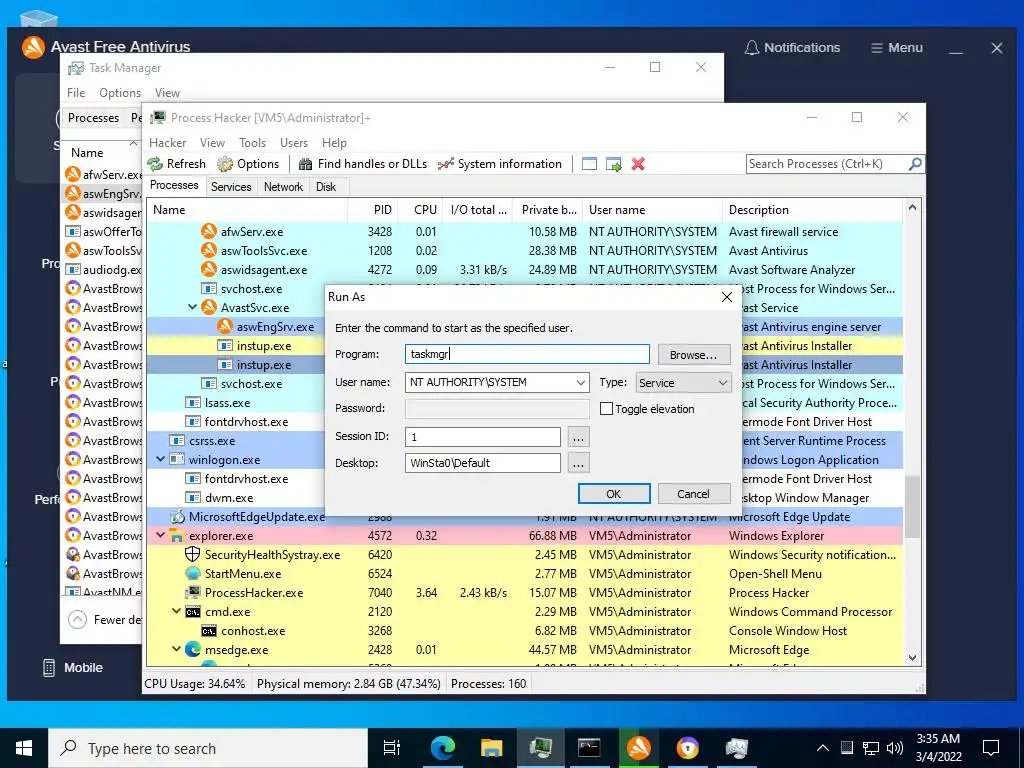Click the Process Hacker vertical scrollbar thumb

(912, 506)
